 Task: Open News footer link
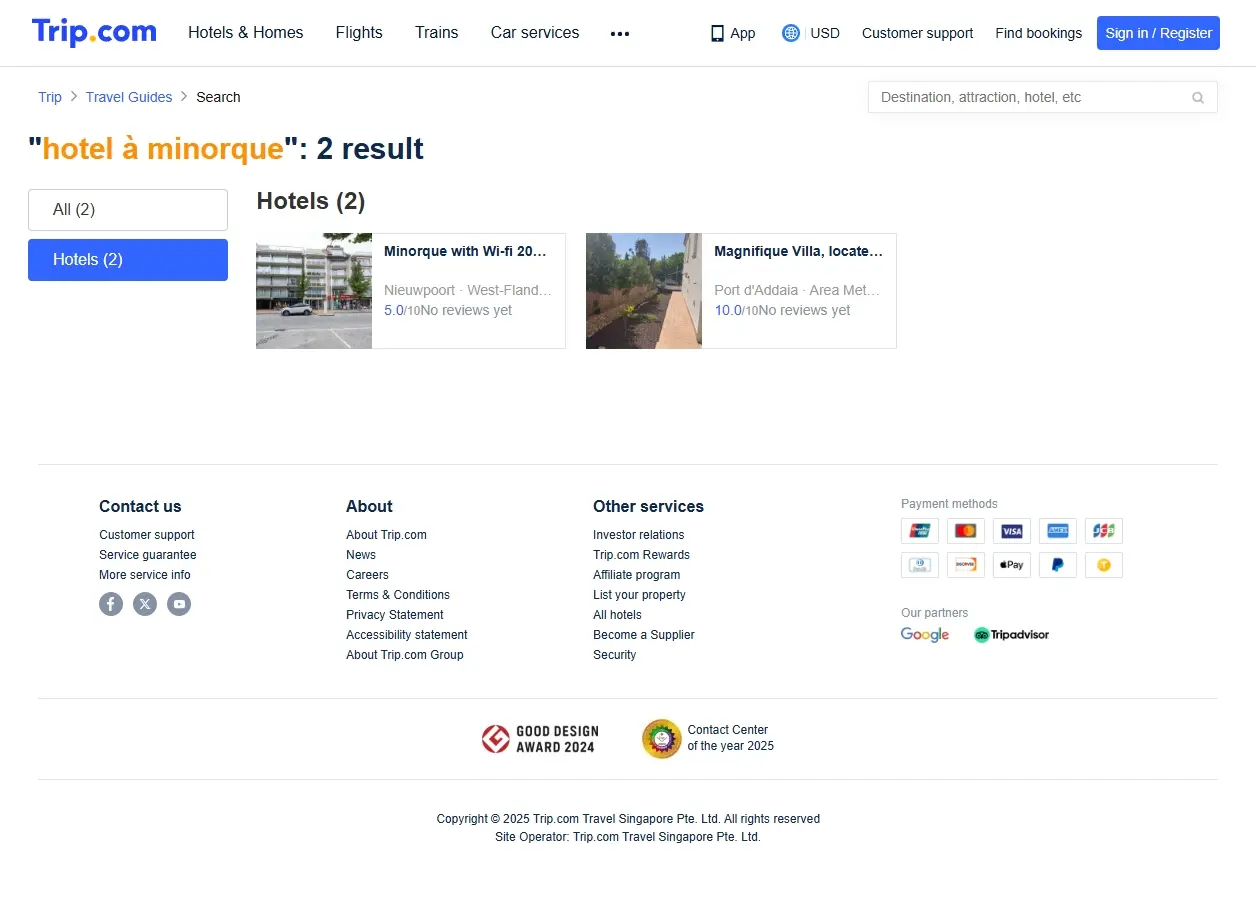pyautogui.click(x=361, y=555)
